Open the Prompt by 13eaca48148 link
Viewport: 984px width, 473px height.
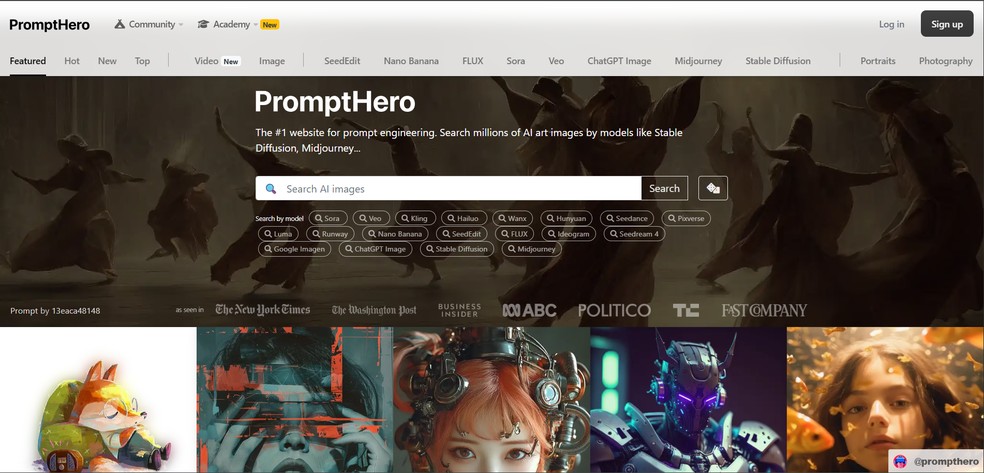(55, 311)
